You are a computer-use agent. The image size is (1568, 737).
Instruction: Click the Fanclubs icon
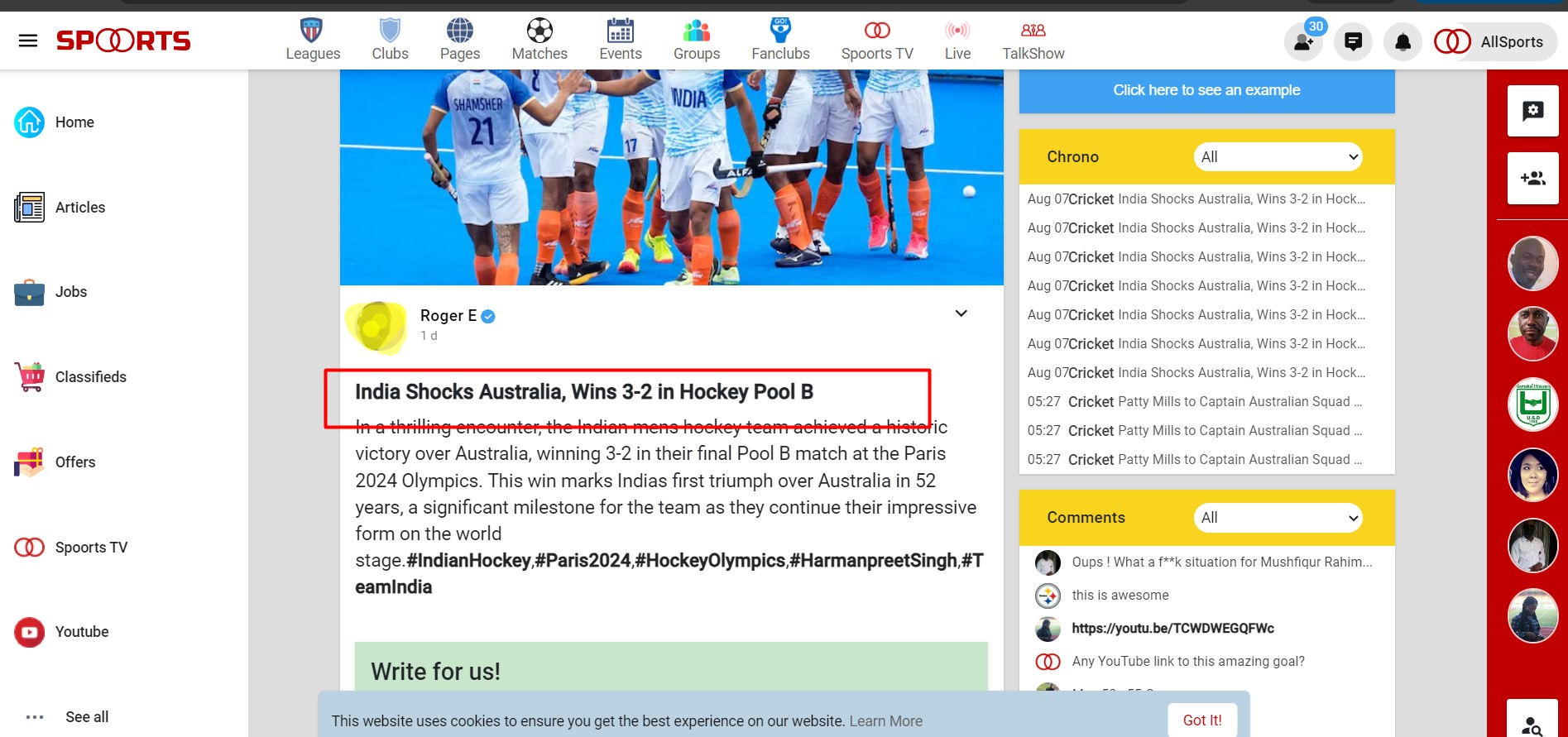pos(780,31)
